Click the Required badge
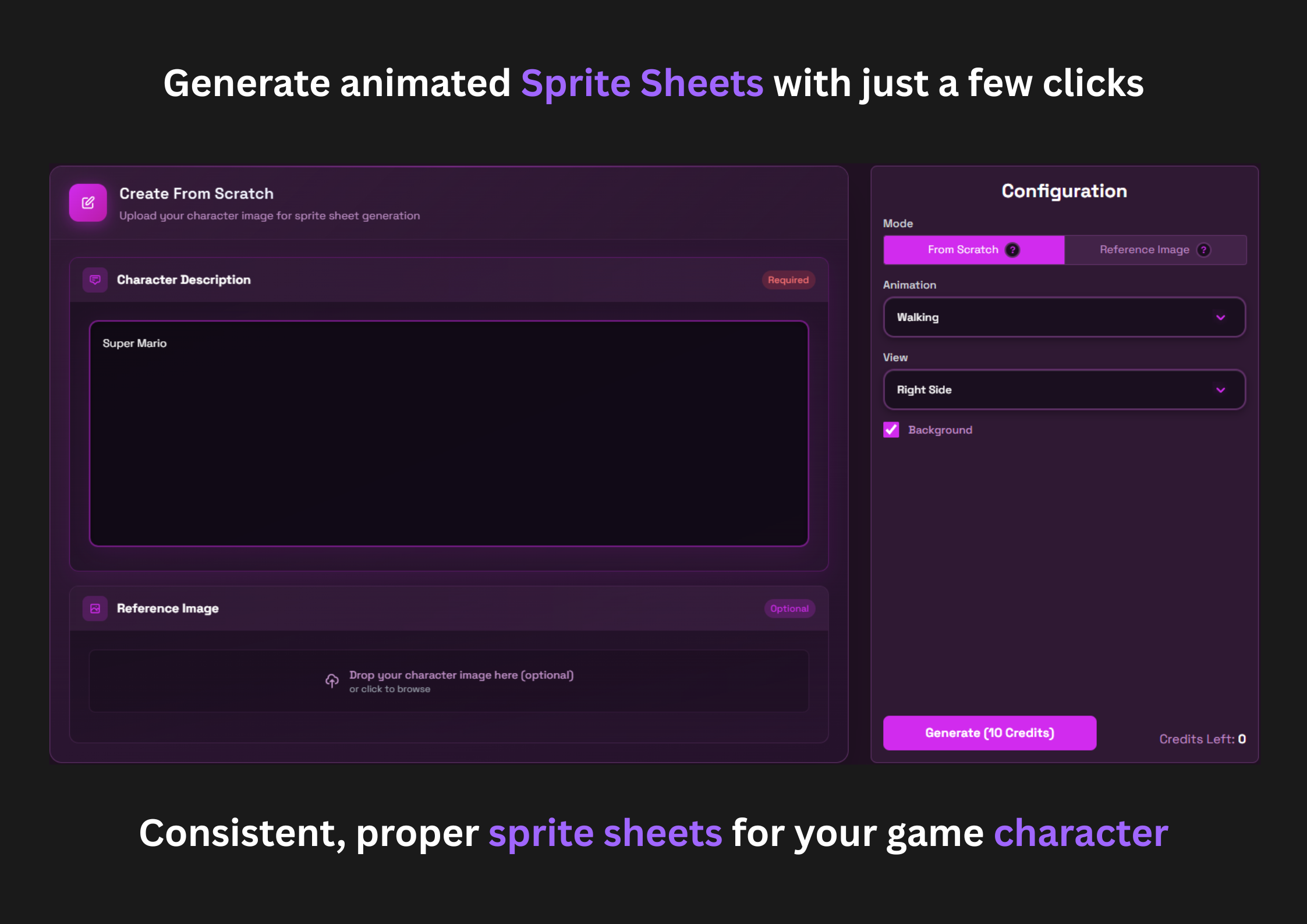 [788, 280]
